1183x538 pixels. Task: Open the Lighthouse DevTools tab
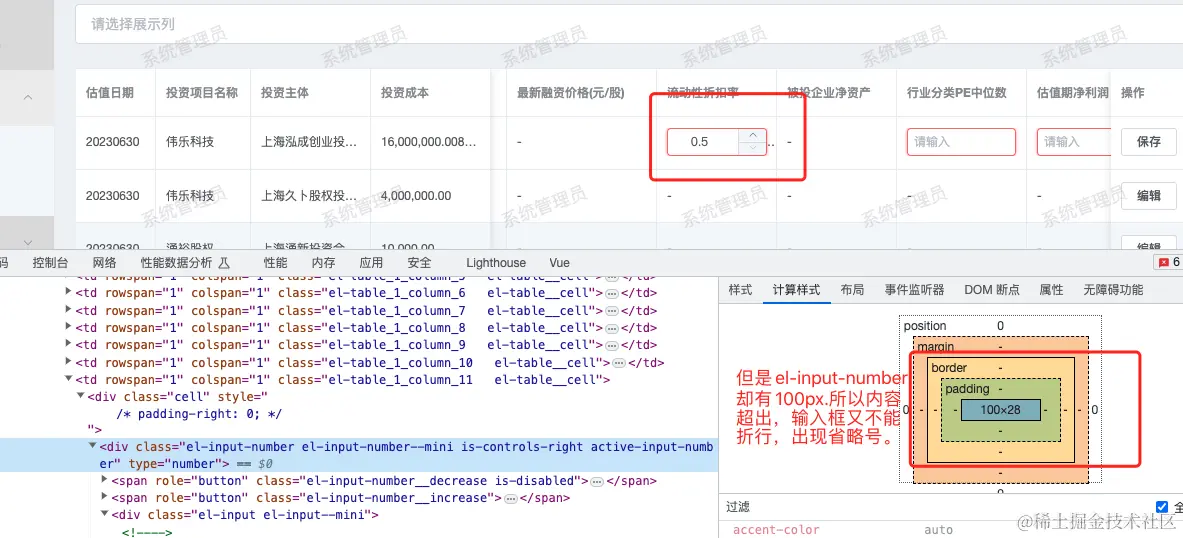pyautogui.click(x=496, y=263)
